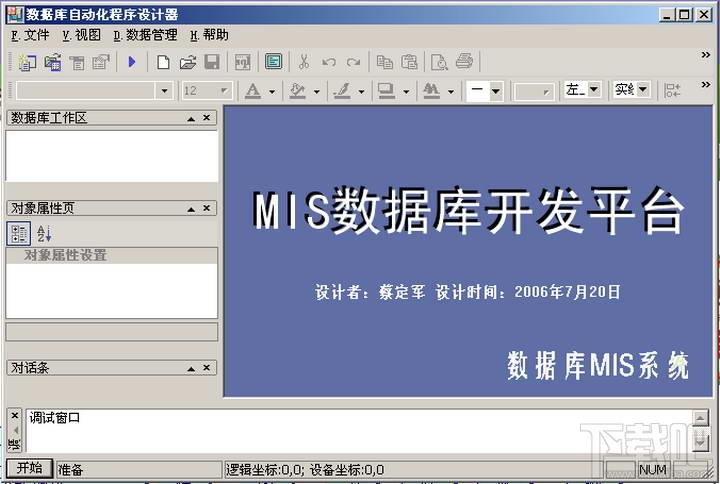The height and width of the screenshot is (484, 720).
Task: Undo the last action
Action: 329,62
